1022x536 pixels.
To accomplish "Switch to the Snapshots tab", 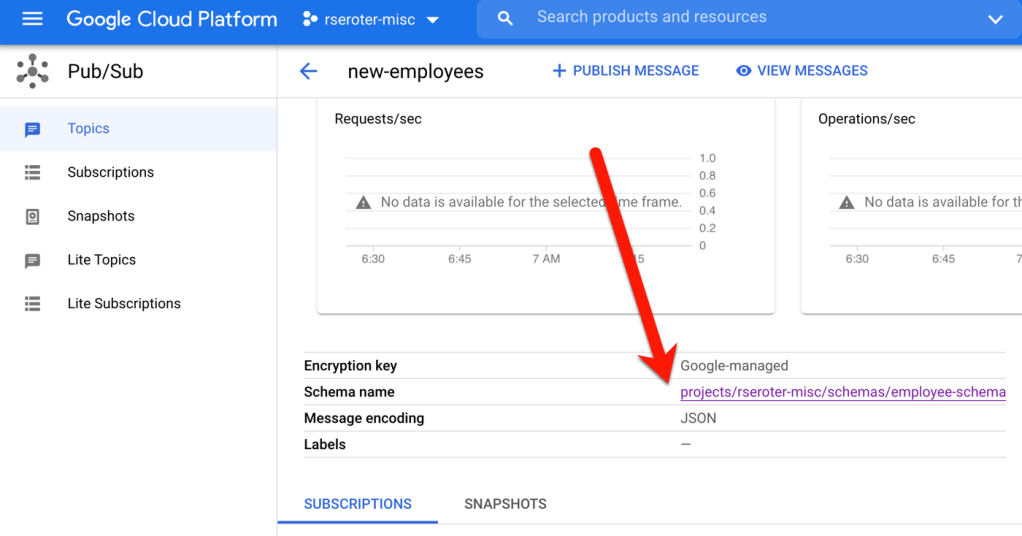I will click(505, 504).
